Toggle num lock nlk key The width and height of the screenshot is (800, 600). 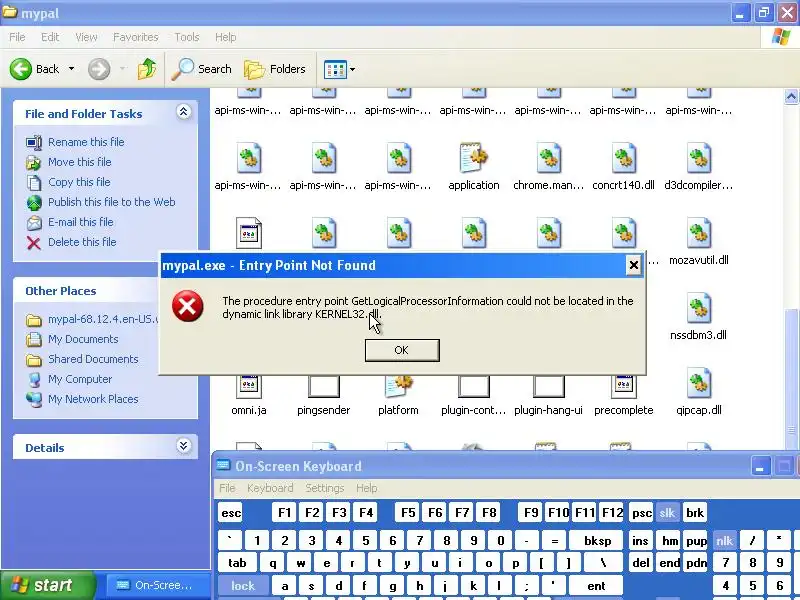click(724, 541)
